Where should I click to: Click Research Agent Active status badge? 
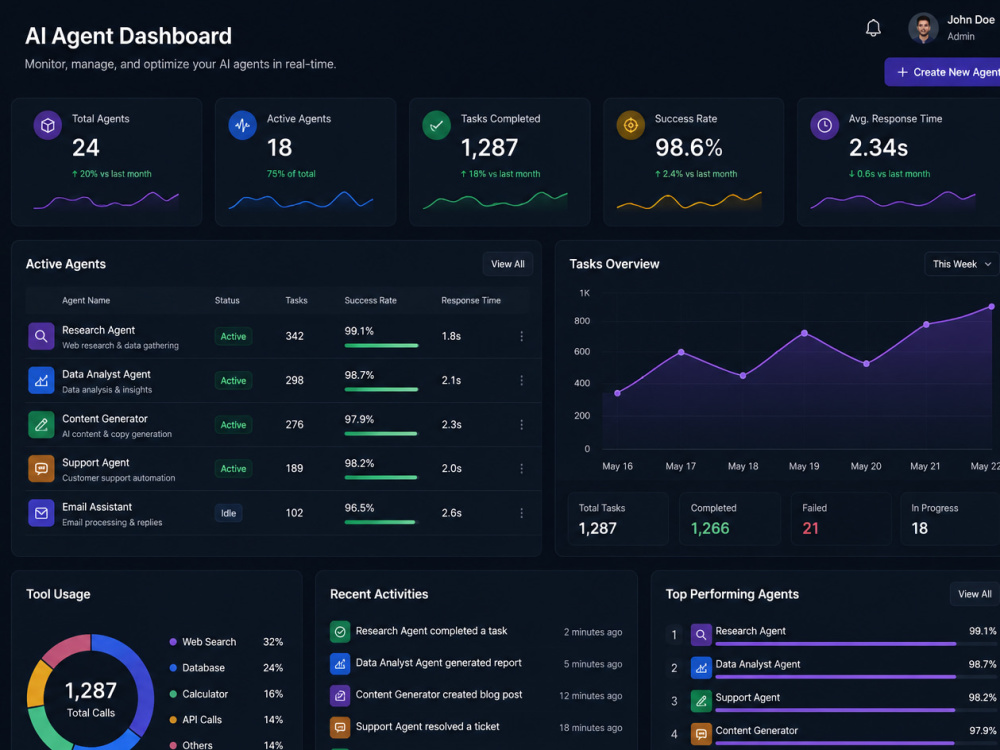tap(233, 336)
